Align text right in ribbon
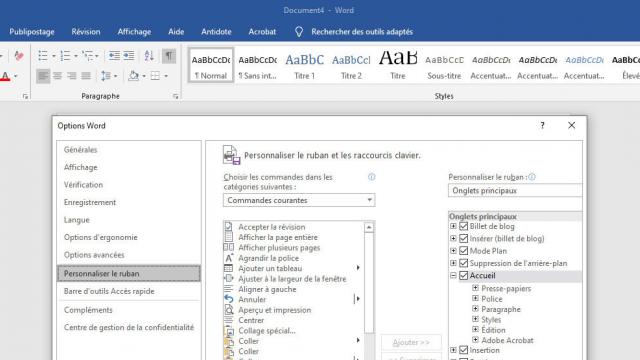This screenshot has width=640, height=360. (72, 76)
